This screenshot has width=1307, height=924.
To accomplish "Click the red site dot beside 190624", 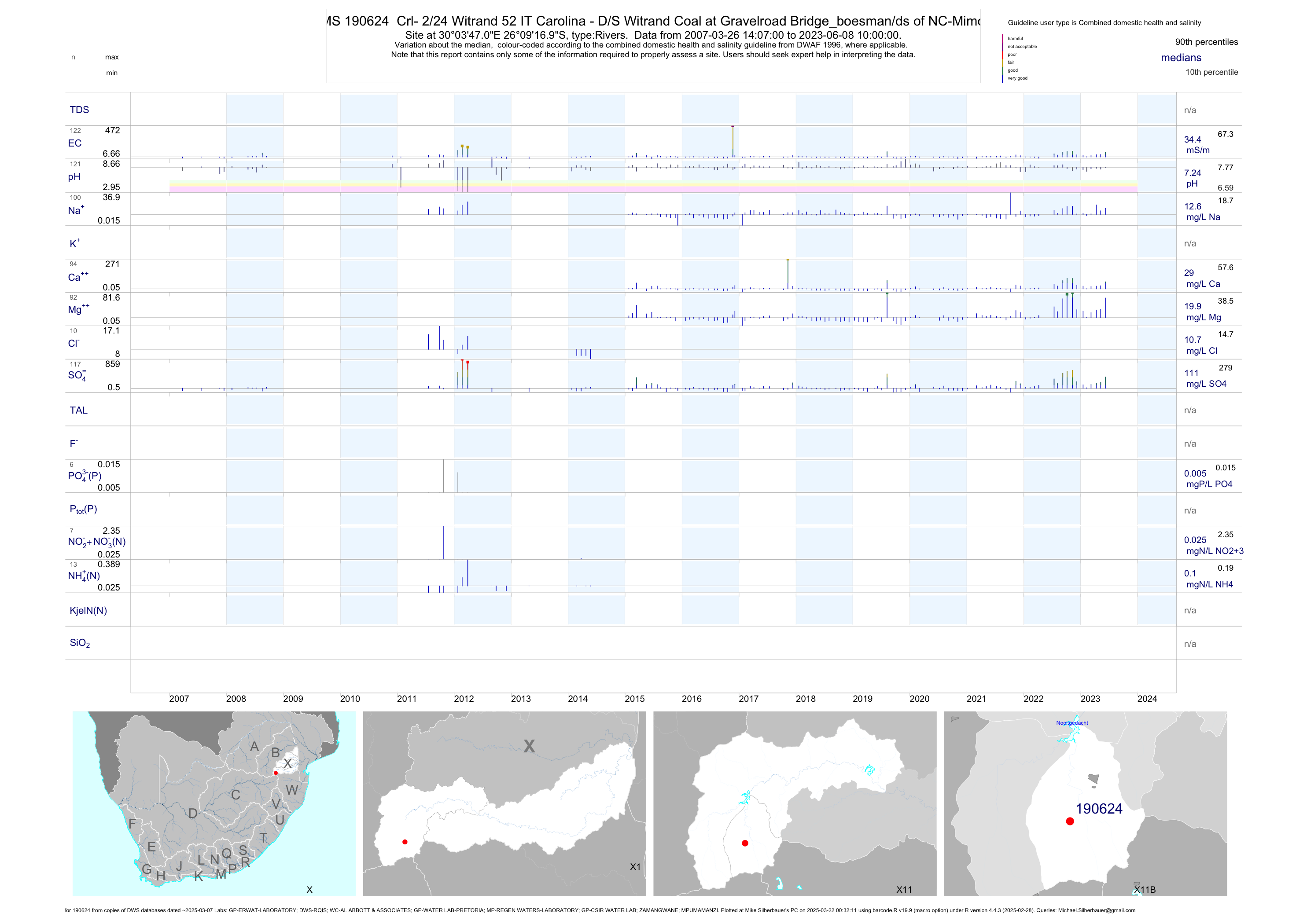I will [x=1070, y=821].
